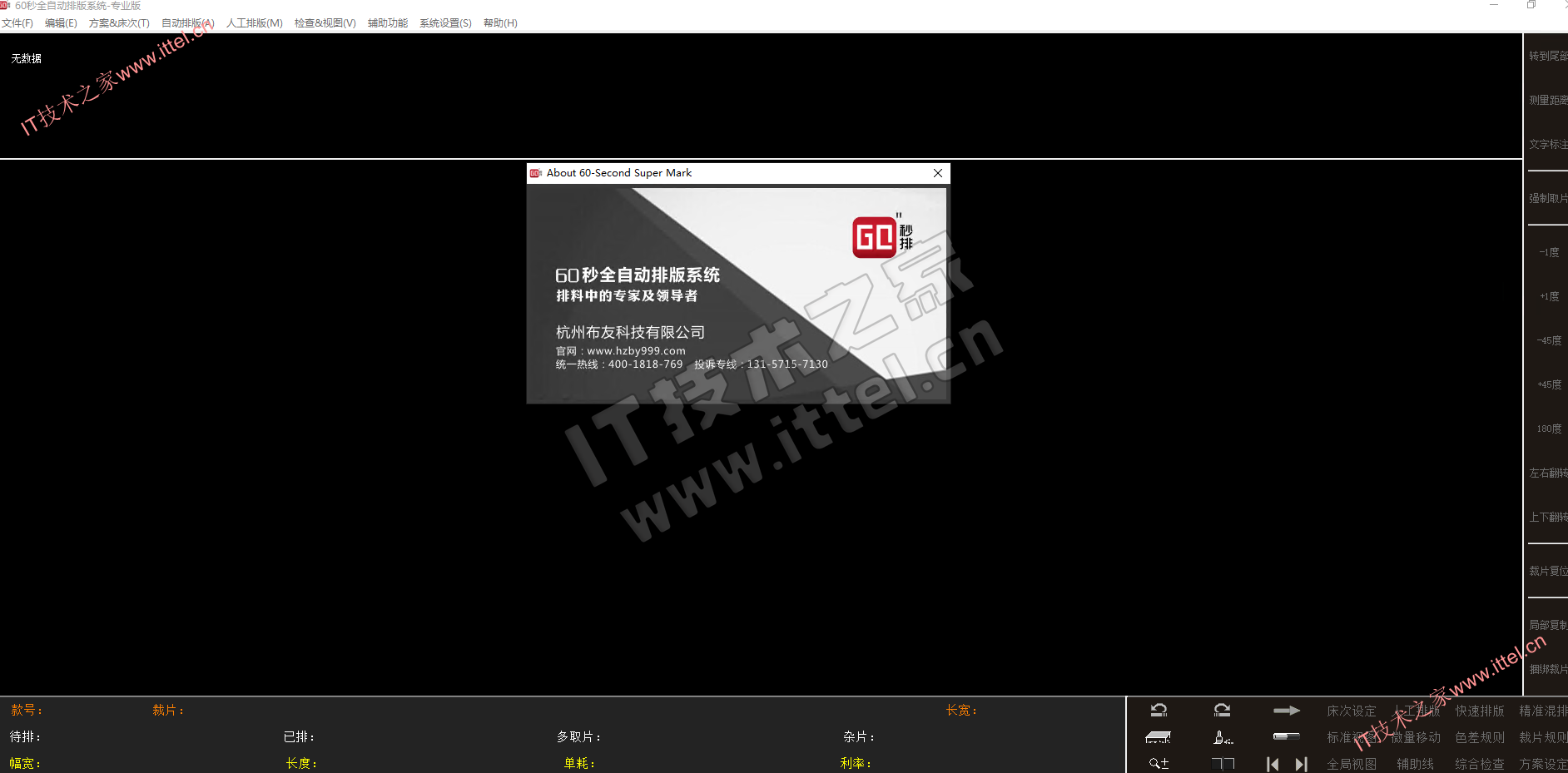Close the About 60-Second Super Mark dialog

point(938,173)
